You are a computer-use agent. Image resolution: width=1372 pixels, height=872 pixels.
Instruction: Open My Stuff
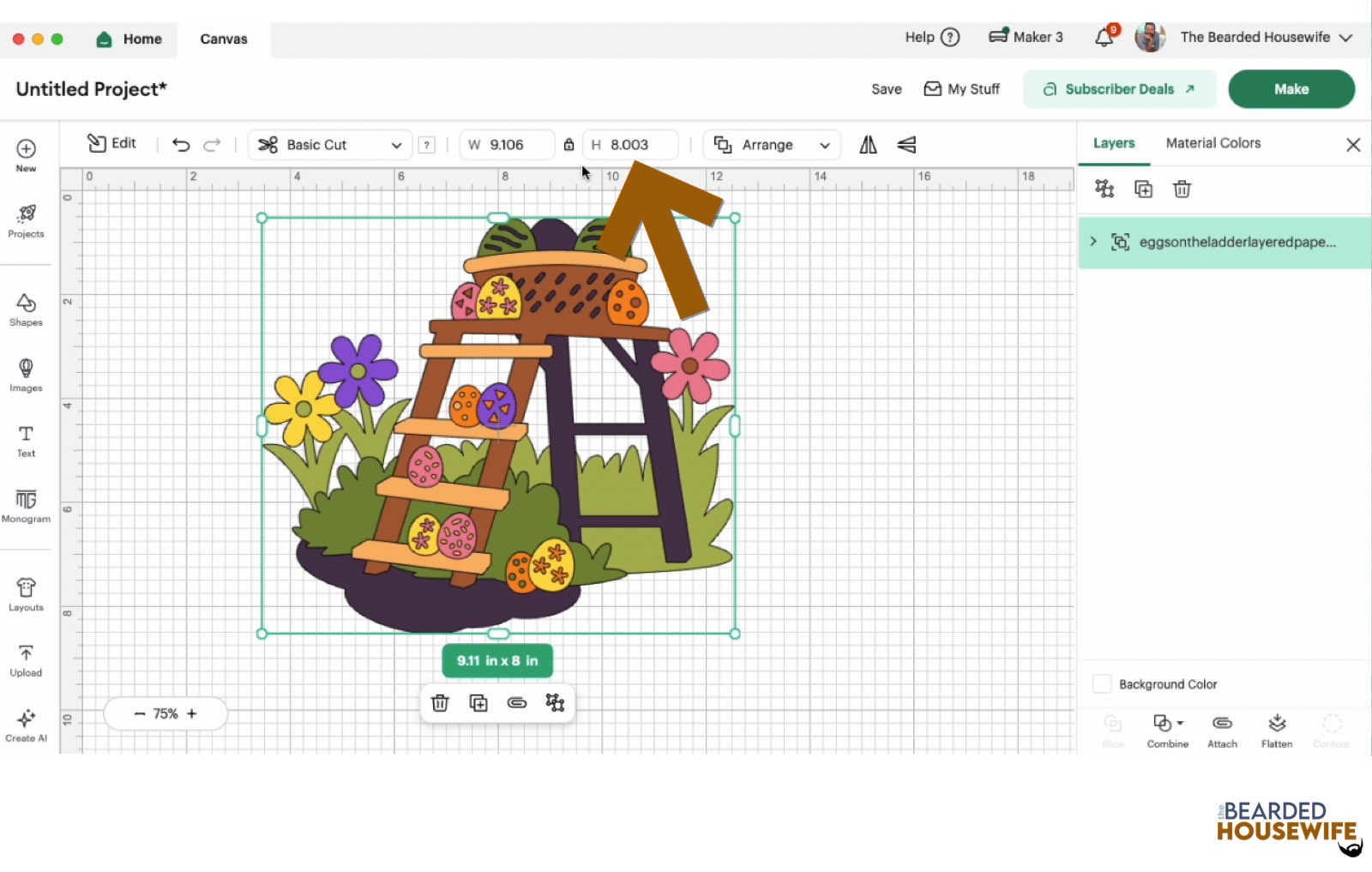tap(961, 89)
